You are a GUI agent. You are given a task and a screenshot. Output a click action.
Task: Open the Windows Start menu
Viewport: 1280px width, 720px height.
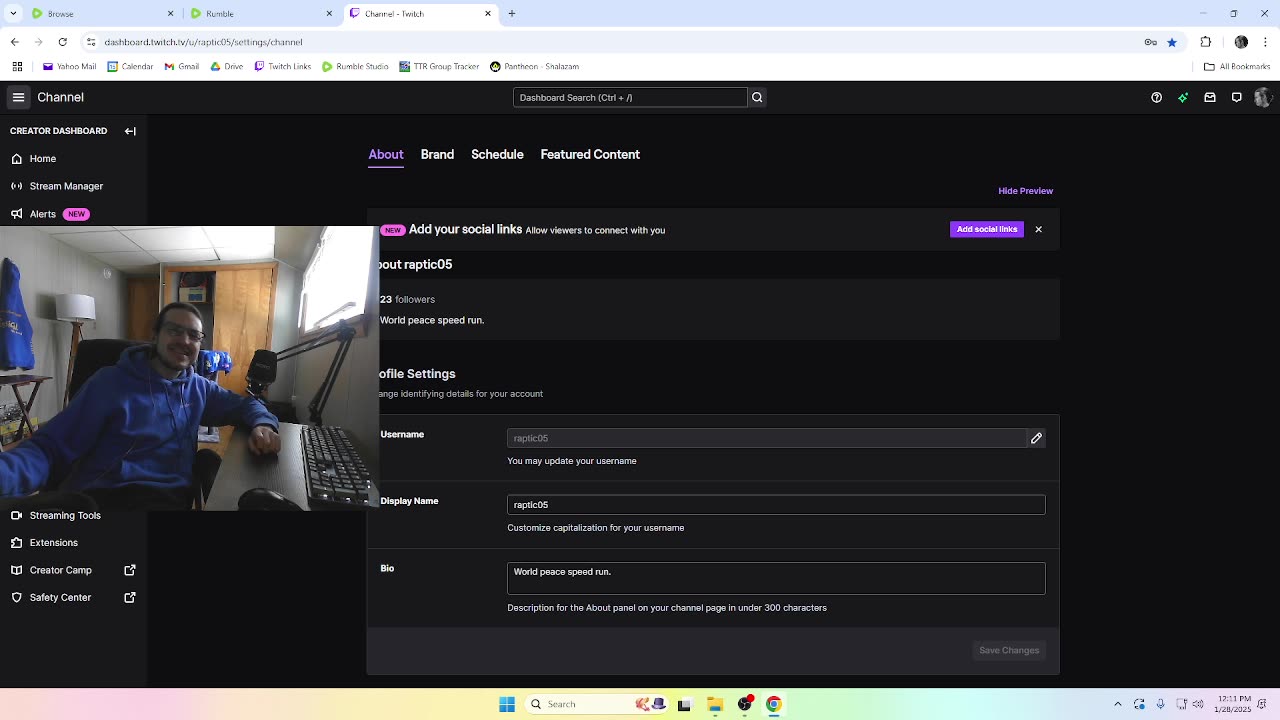pos(507,704)
